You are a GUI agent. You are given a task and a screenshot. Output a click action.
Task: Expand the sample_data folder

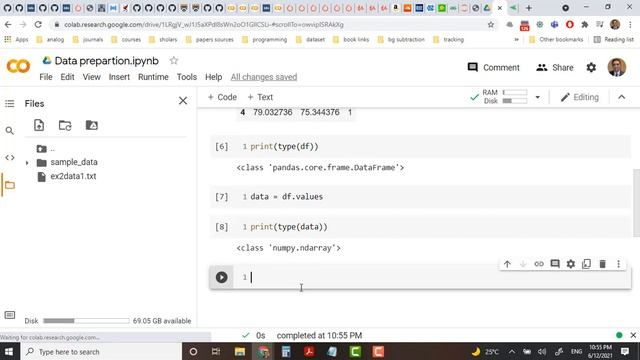pyautogui.click(x=27, y=163)
